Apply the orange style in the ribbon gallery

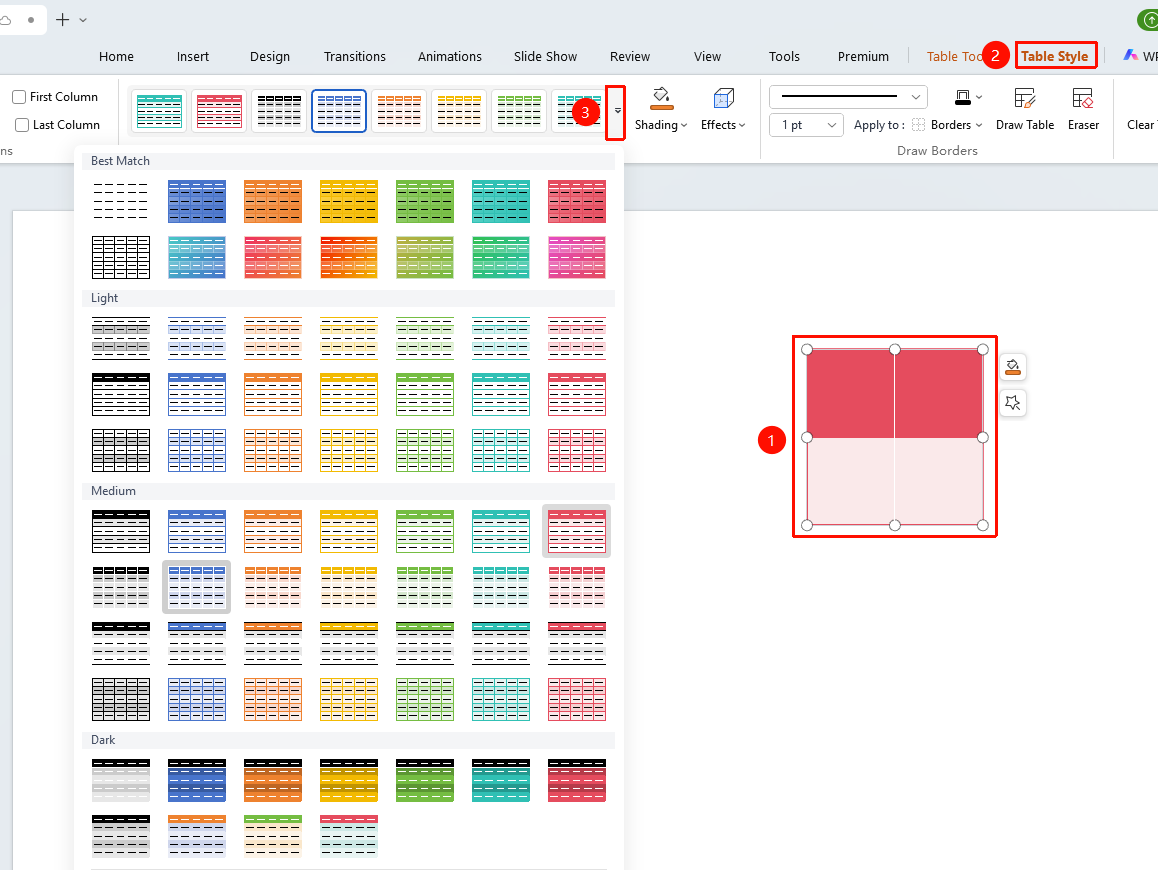coord(399,111)
